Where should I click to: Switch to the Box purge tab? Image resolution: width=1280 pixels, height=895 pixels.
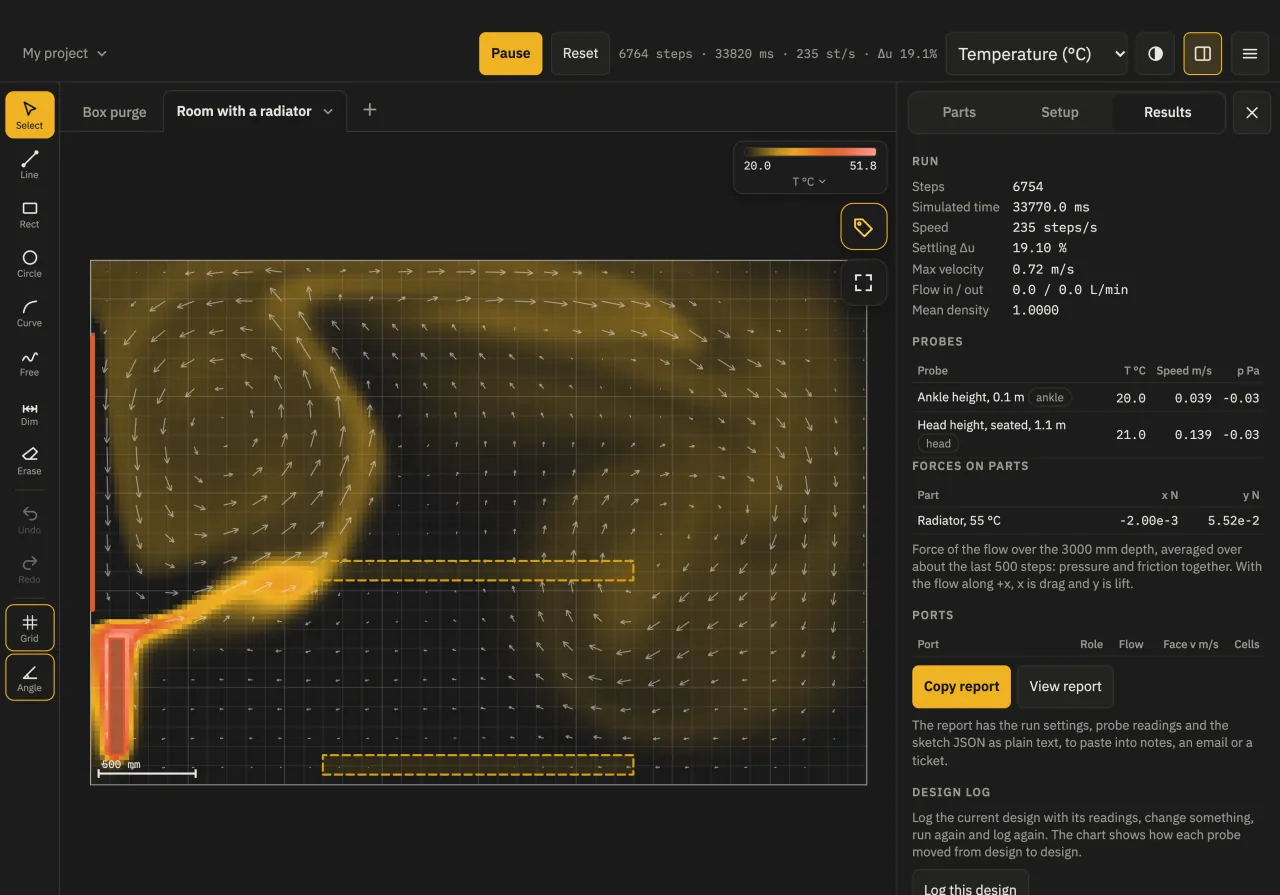[114, 112]
